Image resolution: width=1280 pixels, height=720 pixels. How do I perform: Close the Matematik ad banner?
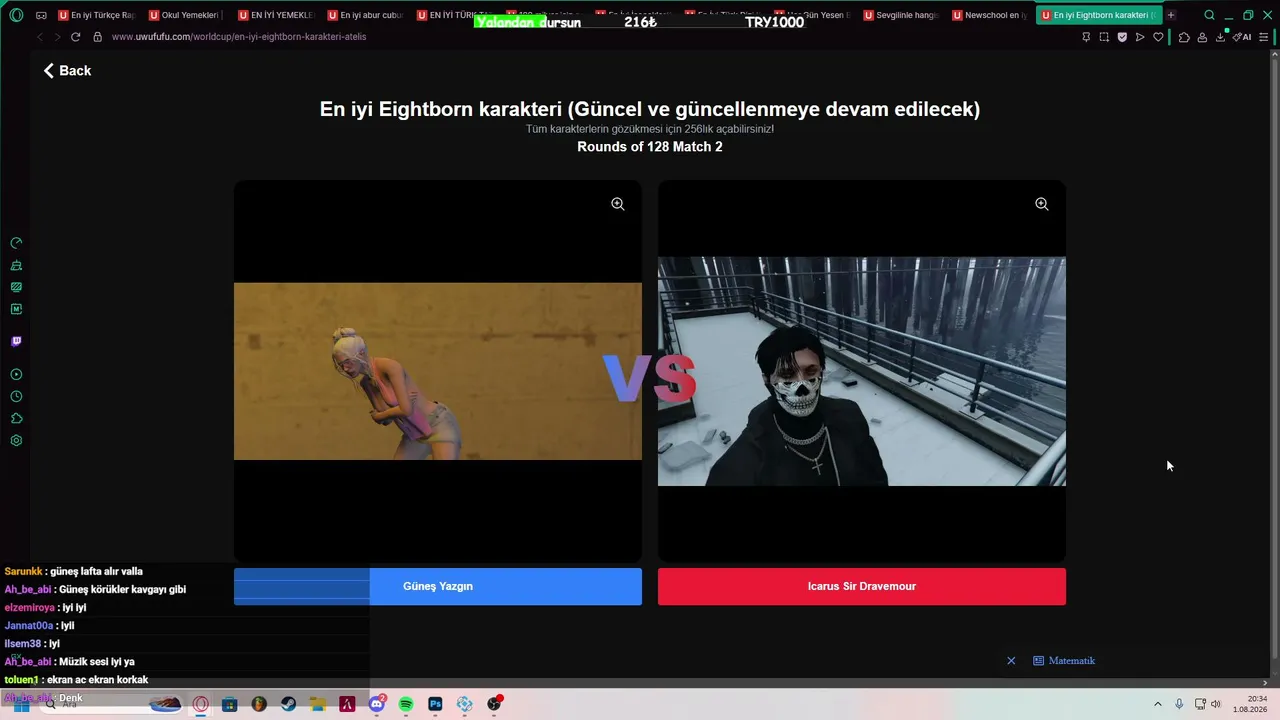click(1011, 661)
